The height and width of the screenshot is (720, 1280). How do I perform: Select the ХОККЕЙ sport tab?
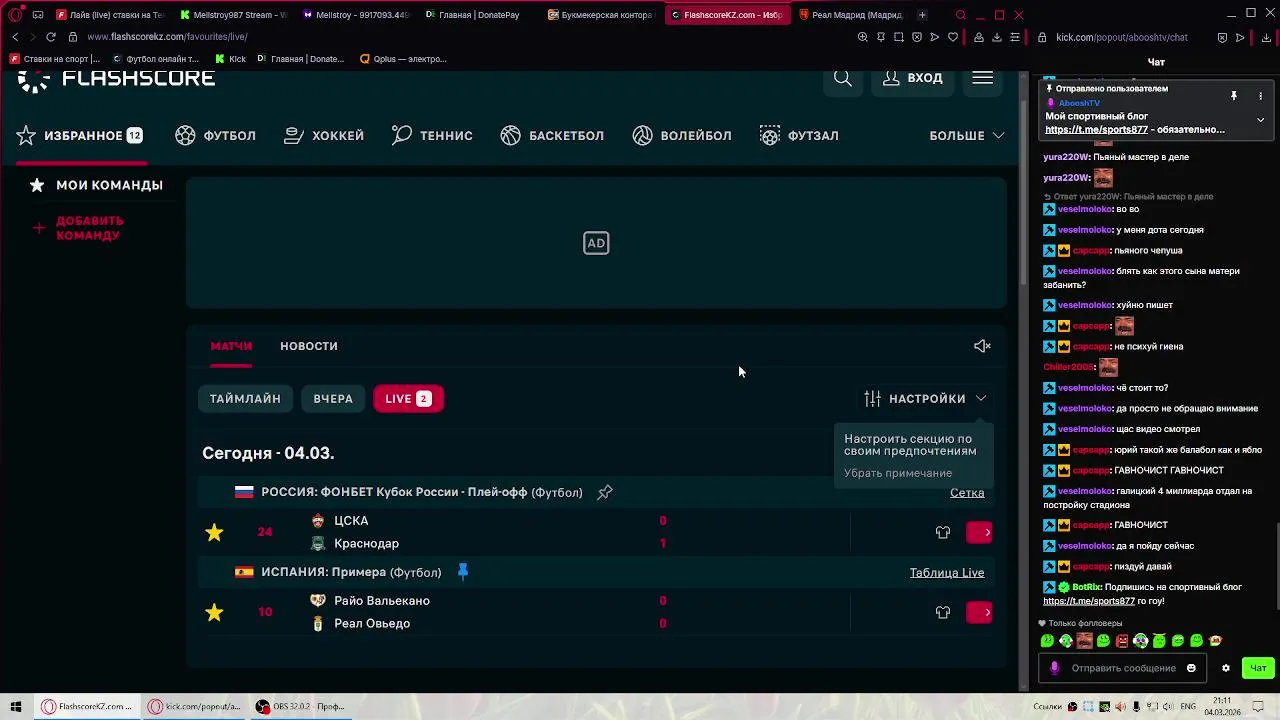324,135
